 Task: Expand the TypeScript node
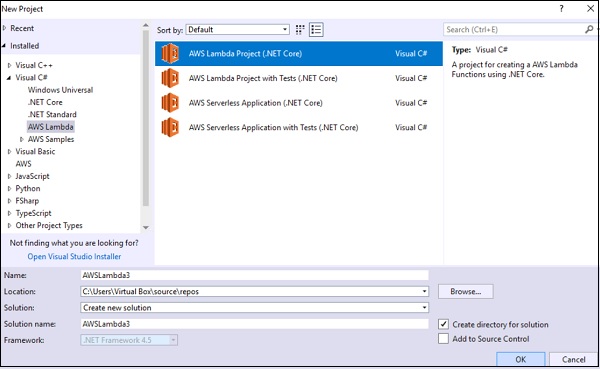coord(10,213)
